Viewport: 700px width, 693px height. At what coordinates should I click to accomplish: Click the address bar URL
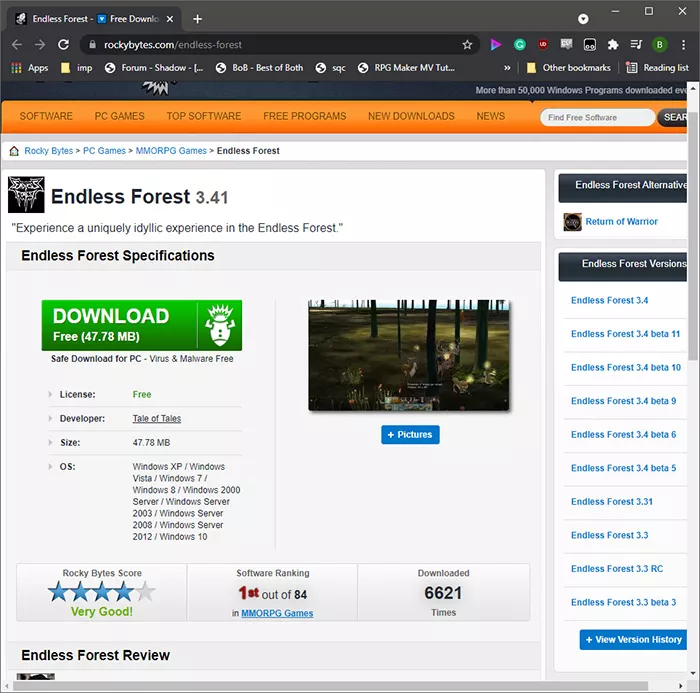click(173, 45)
